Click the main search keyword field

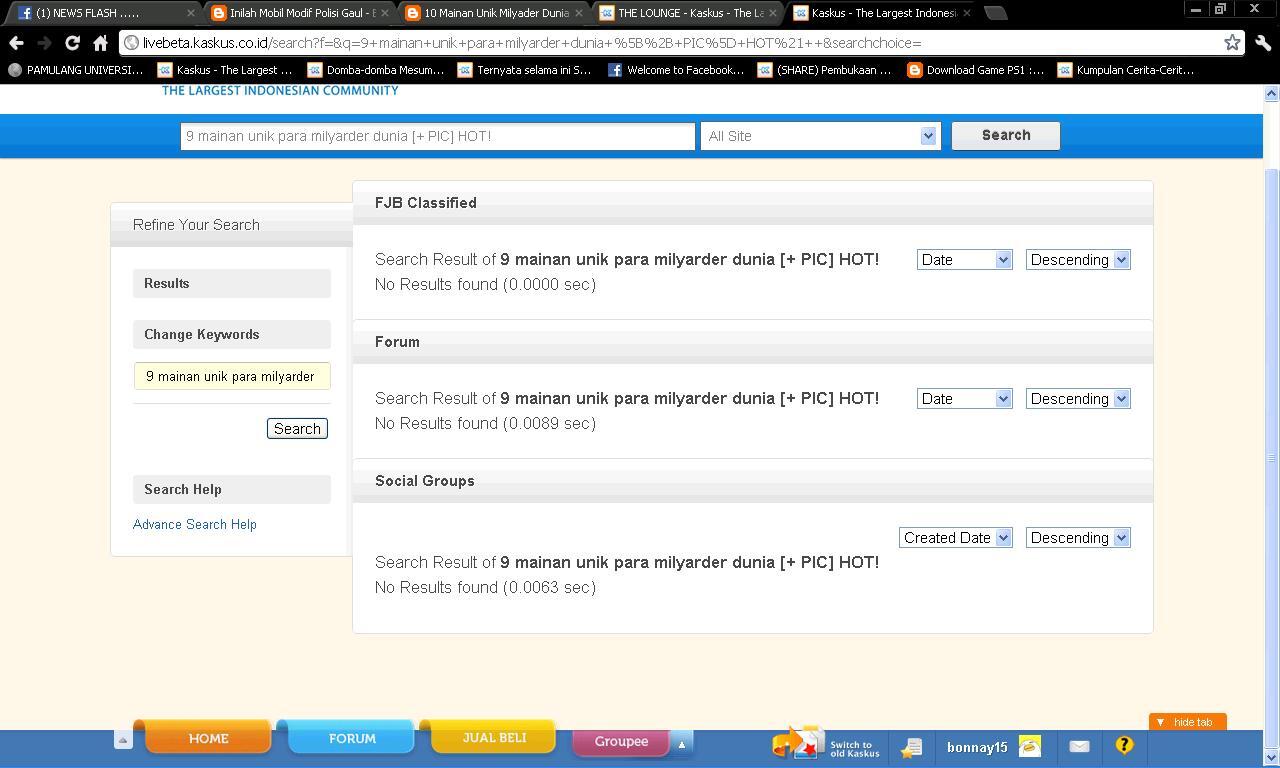(437, 136)
